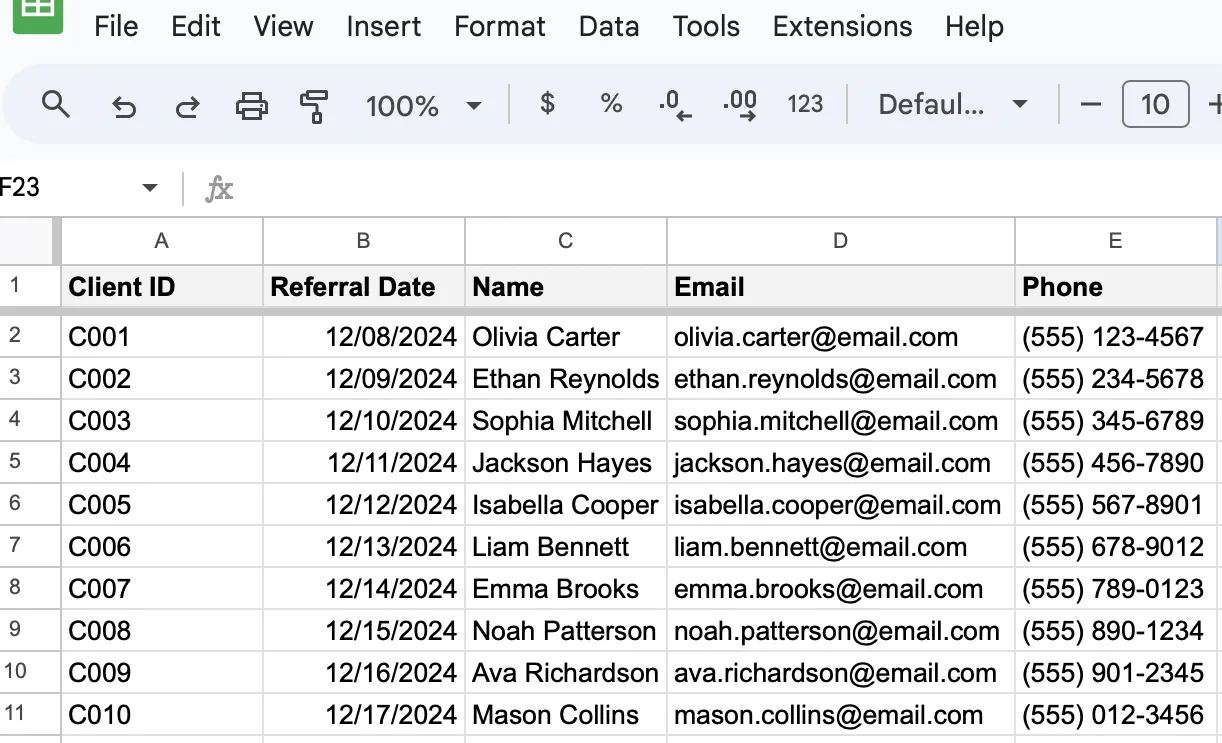Select cell emma.brooks@email.com
1222x743 pixels.
click(841, 589)
